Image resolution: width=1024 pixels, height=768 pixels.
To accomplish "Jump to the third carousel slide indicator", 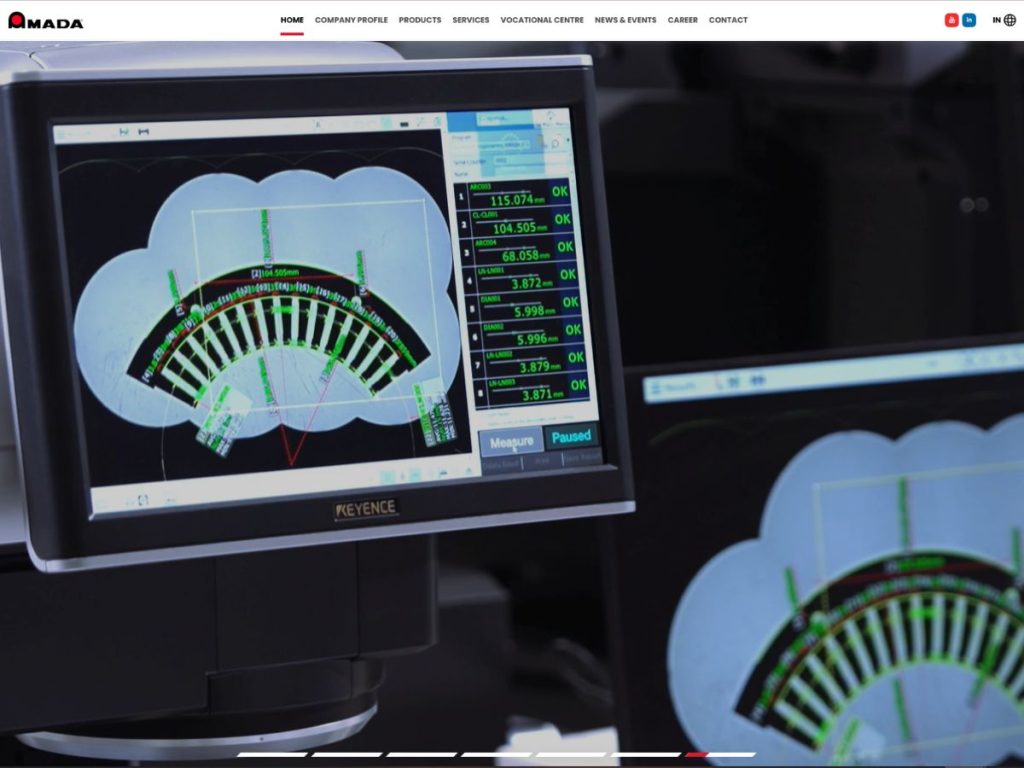I will point(421,755).
